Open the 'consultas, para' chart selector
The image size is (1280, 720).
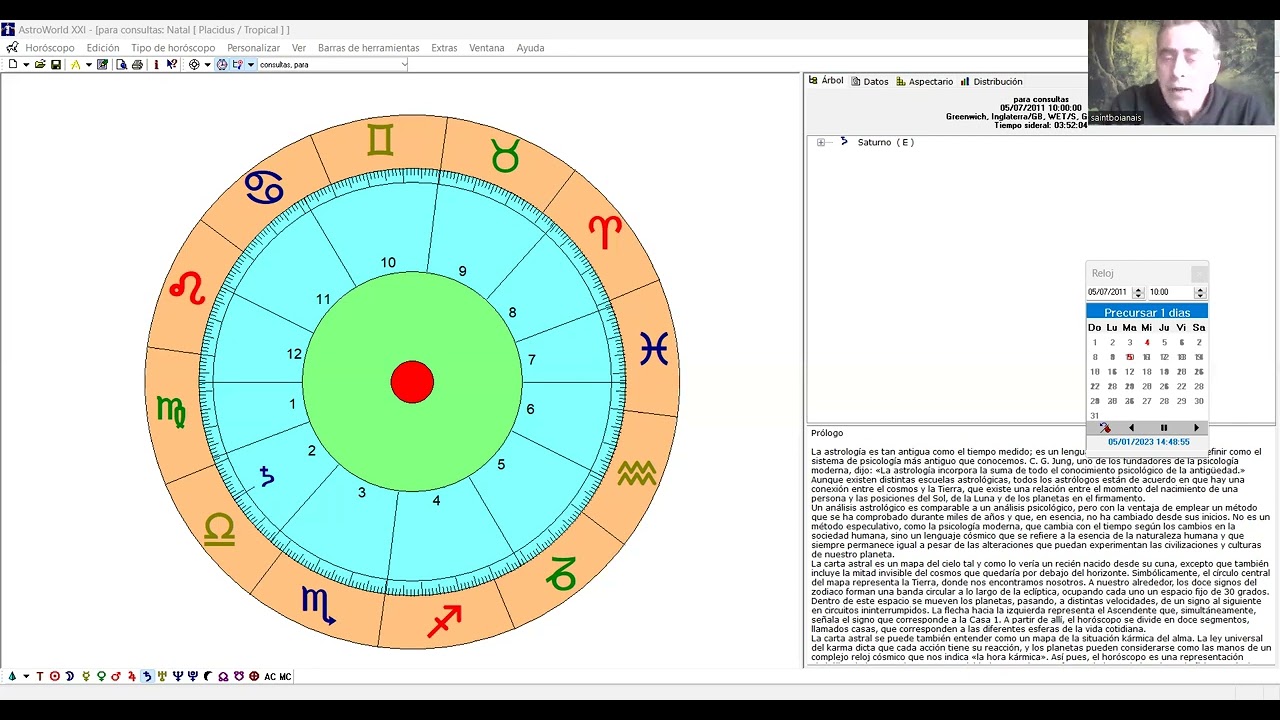333,64
